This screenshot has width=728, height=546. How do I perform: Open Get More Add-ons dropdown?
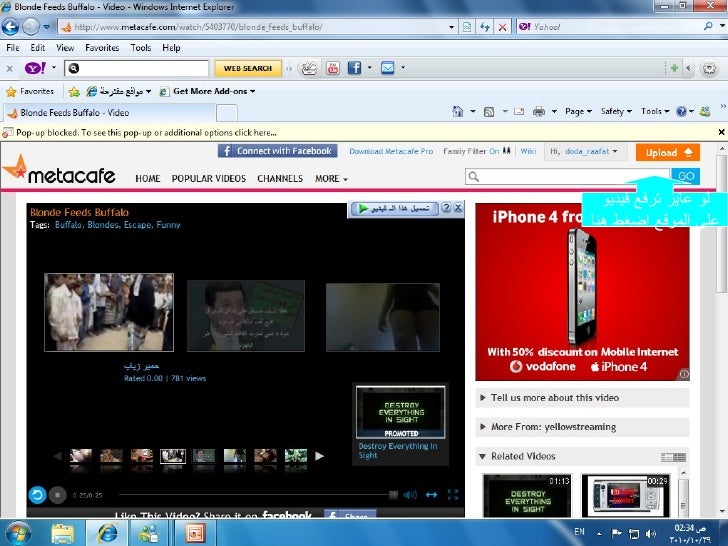tap(208, 91)
